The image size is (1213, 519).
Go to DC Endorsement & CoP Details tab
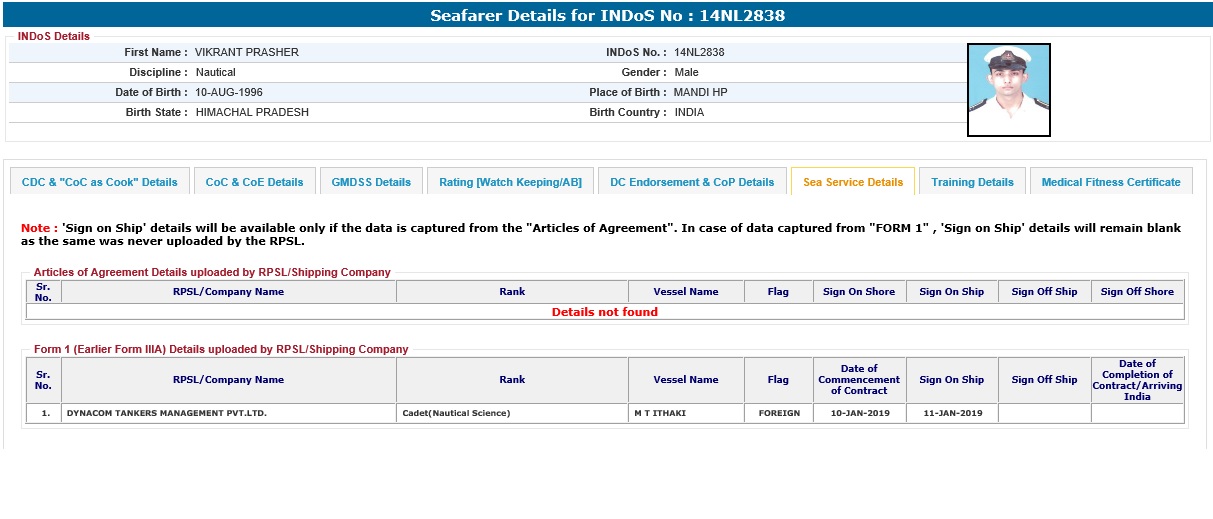point(692,182)
